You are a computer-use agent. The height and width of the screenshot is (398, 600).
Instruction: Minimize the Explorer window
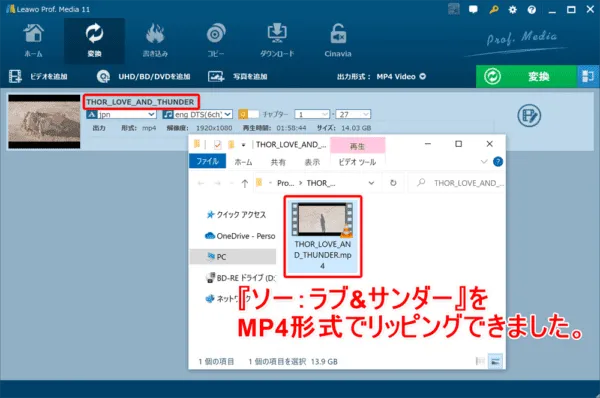coord(428,144)
